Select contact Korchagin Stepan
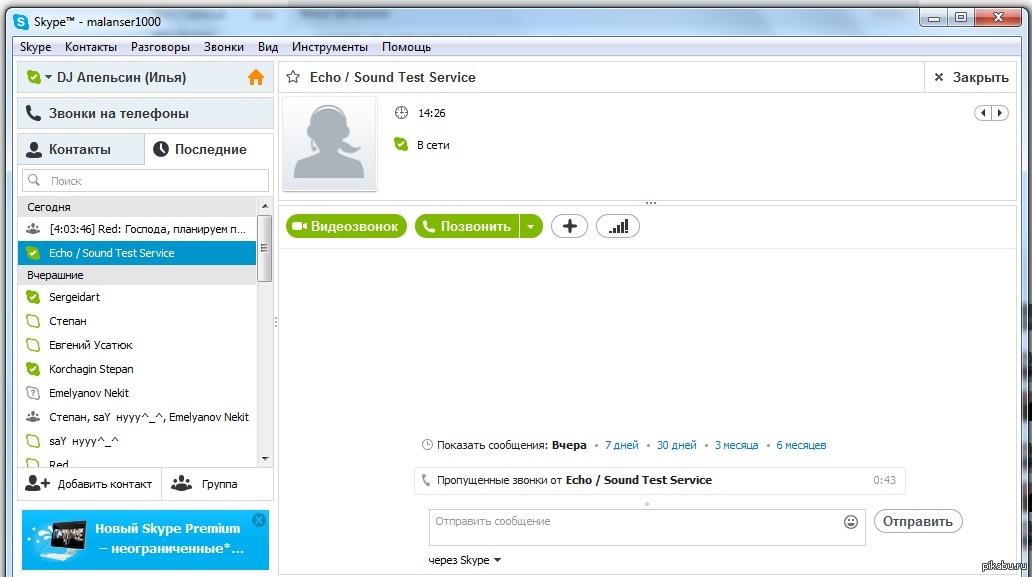1032x577 pixels. pyautogui.click(x=137, y=369)
